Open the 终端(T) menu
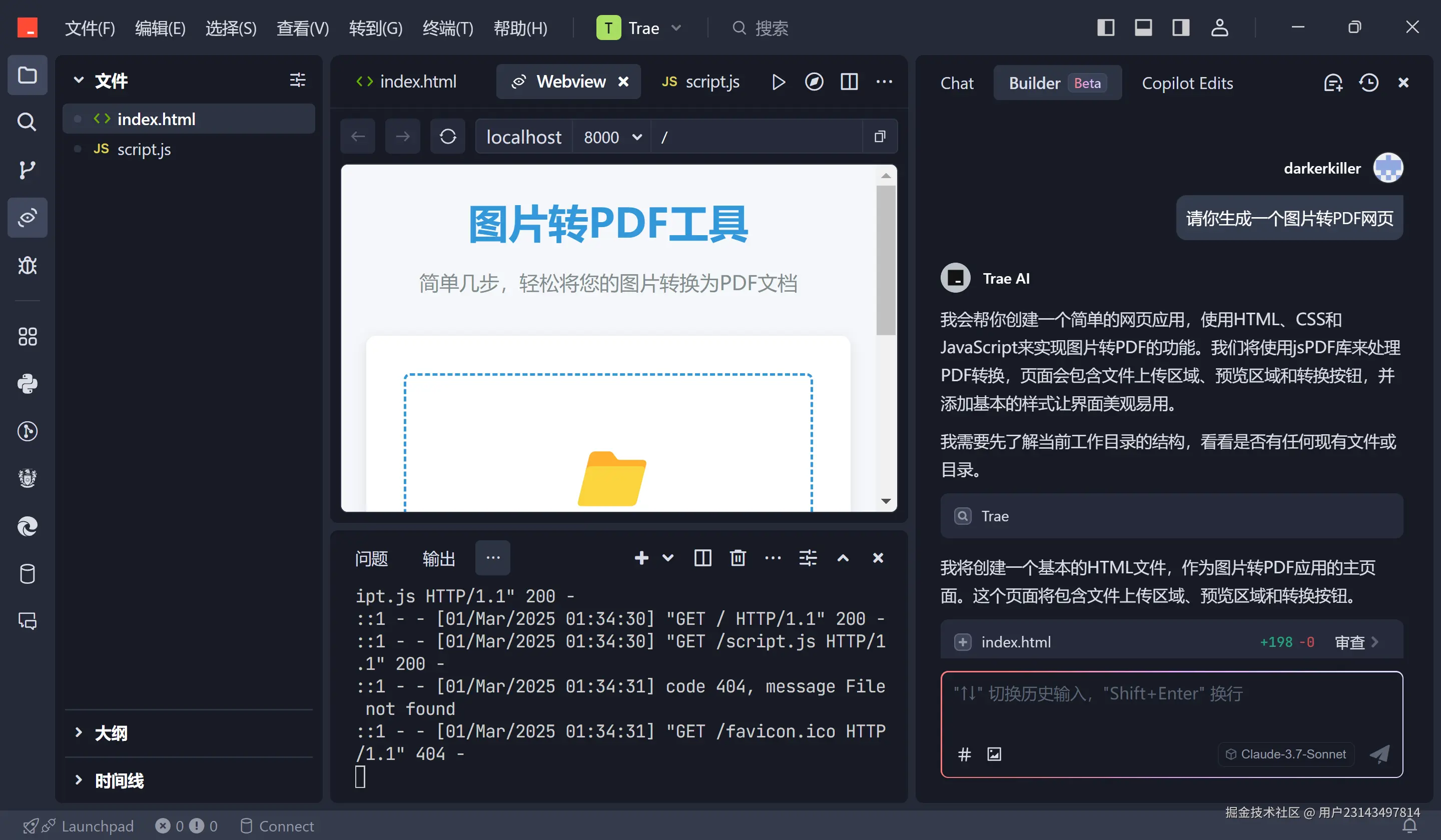 (x=447, y=28)
